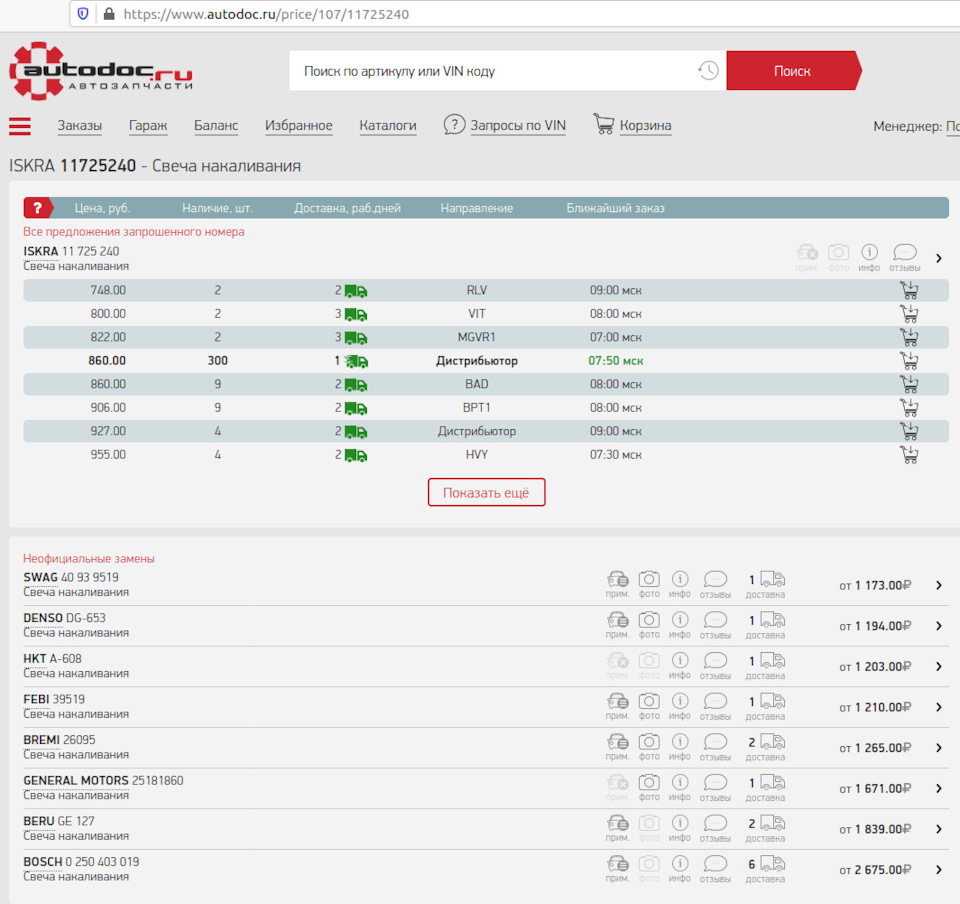
Task: Click the browser address bar URL
Action: (x=266, y=14)
